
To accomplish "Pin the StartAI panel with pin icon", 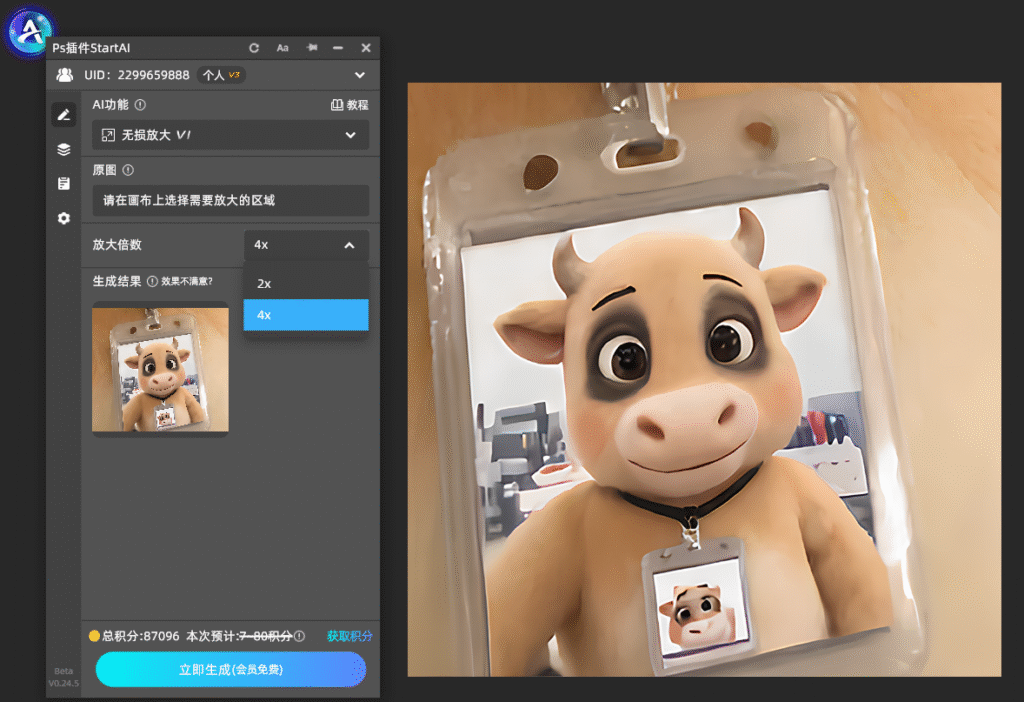I will click(x=312, y=48).
